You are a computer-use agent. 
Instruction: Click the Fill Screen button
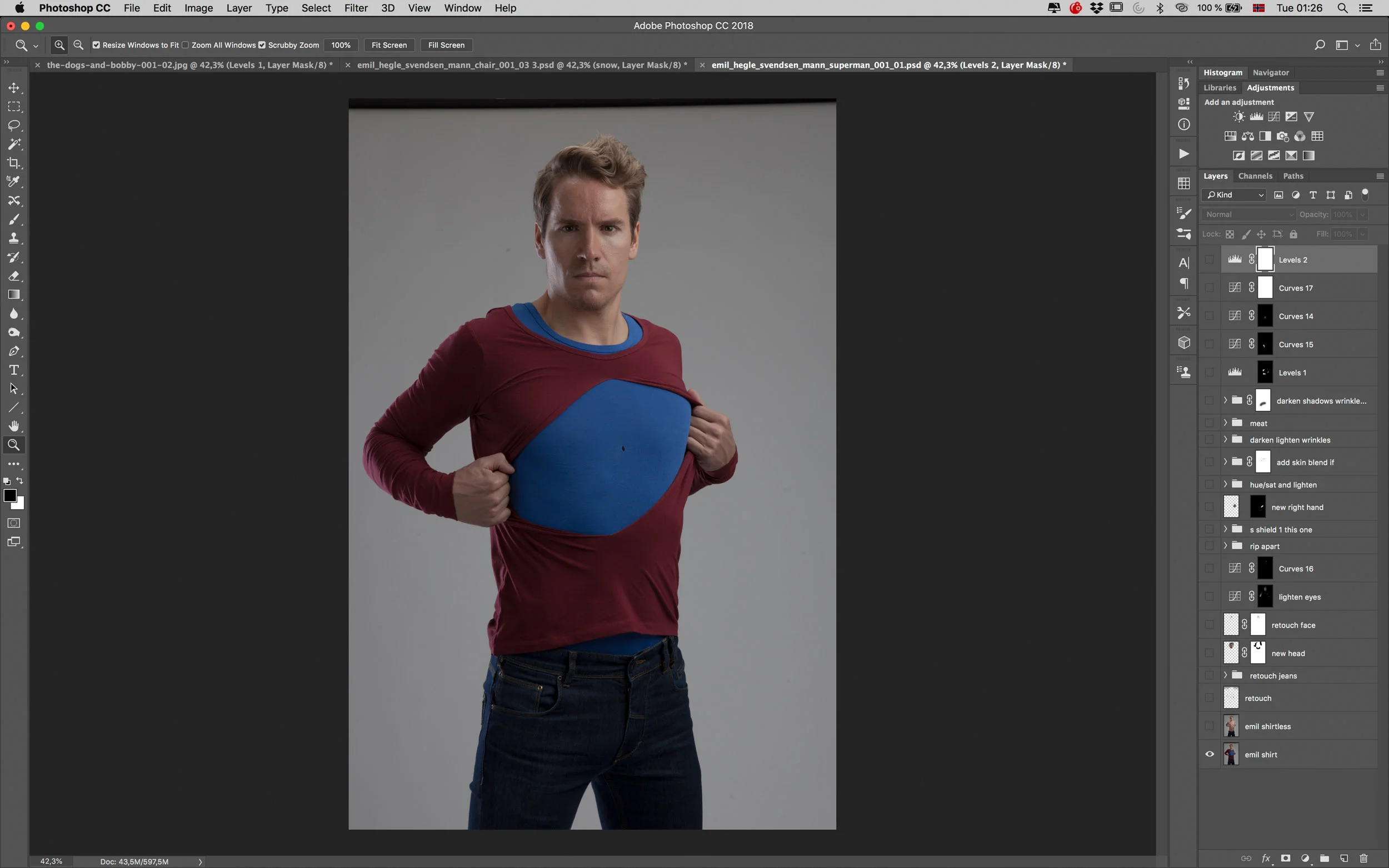click(446, 45)
